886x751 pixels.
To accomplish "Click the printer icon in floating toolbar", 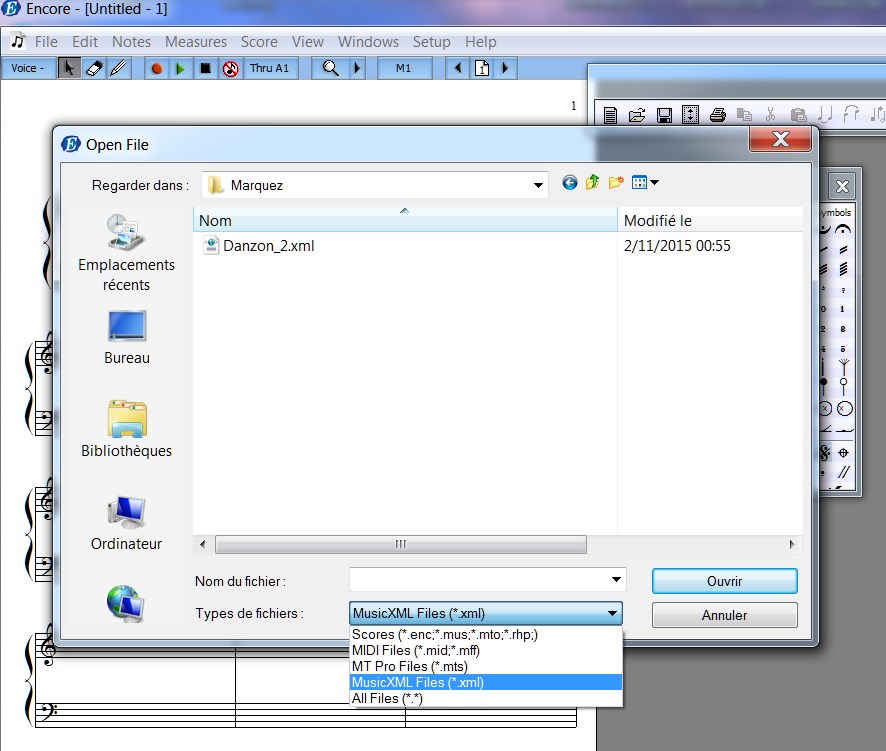I will click(x=716, y=115).
